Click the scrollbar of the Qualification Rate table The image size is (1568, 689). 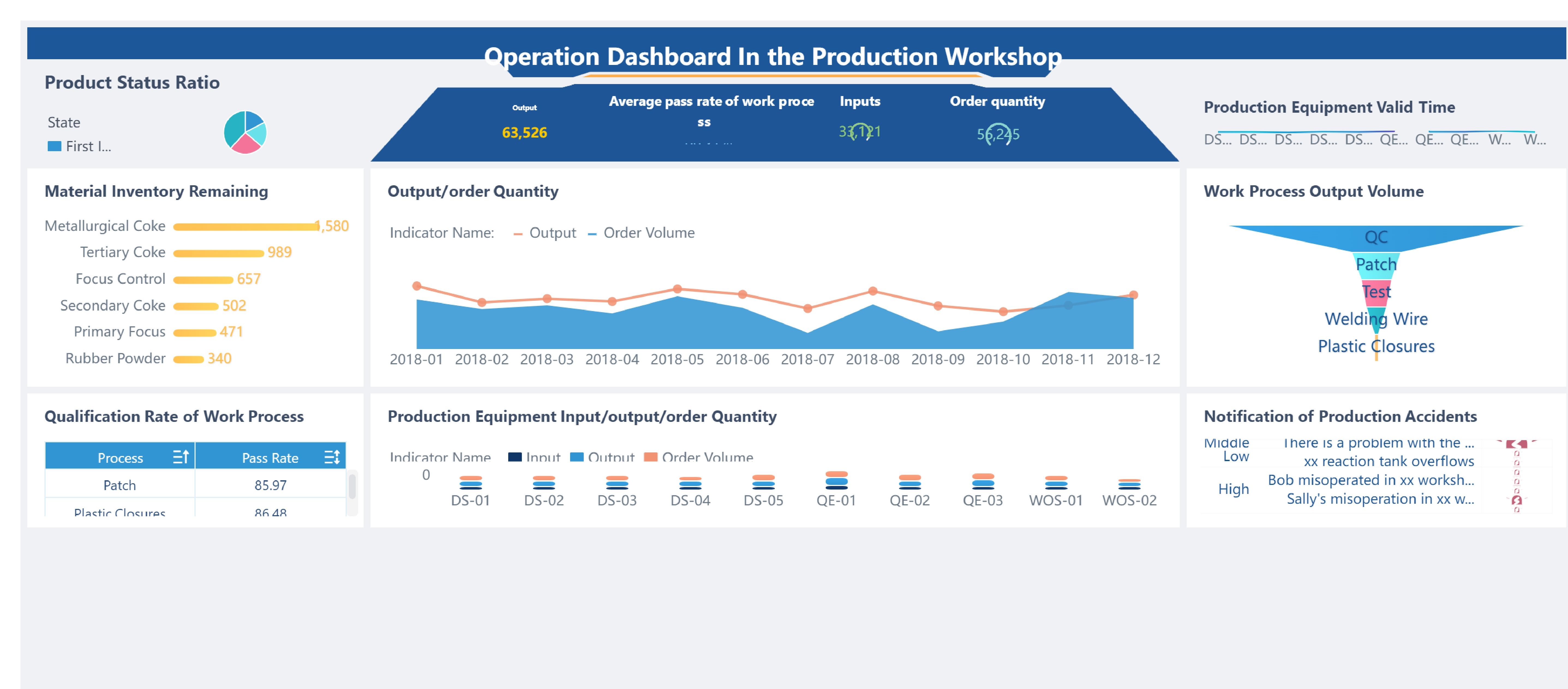(x=352, y=487)
